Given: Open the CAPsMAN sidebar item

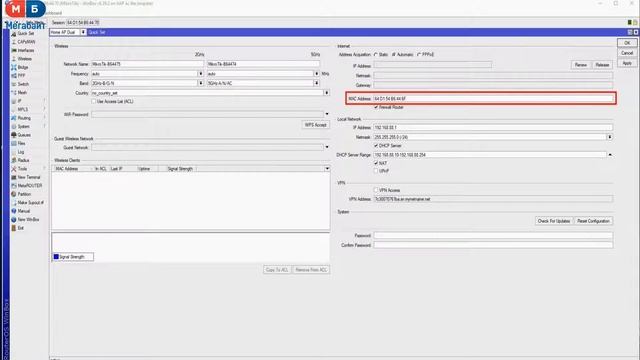Looking at the screenshot, I should pyautogui.click(x=25, y=42).
